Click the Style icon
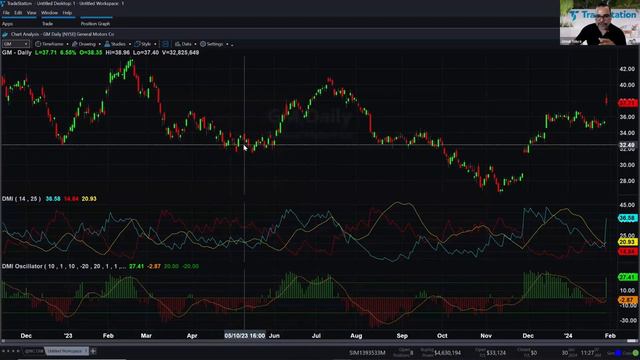The width and height of the screenshot is (640, 360). coord(138,44)
